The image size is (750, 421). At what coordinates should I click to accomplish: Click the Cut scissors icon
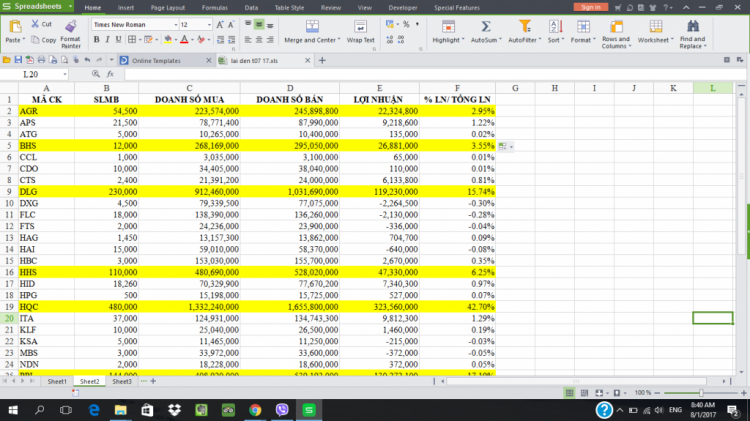35,24
